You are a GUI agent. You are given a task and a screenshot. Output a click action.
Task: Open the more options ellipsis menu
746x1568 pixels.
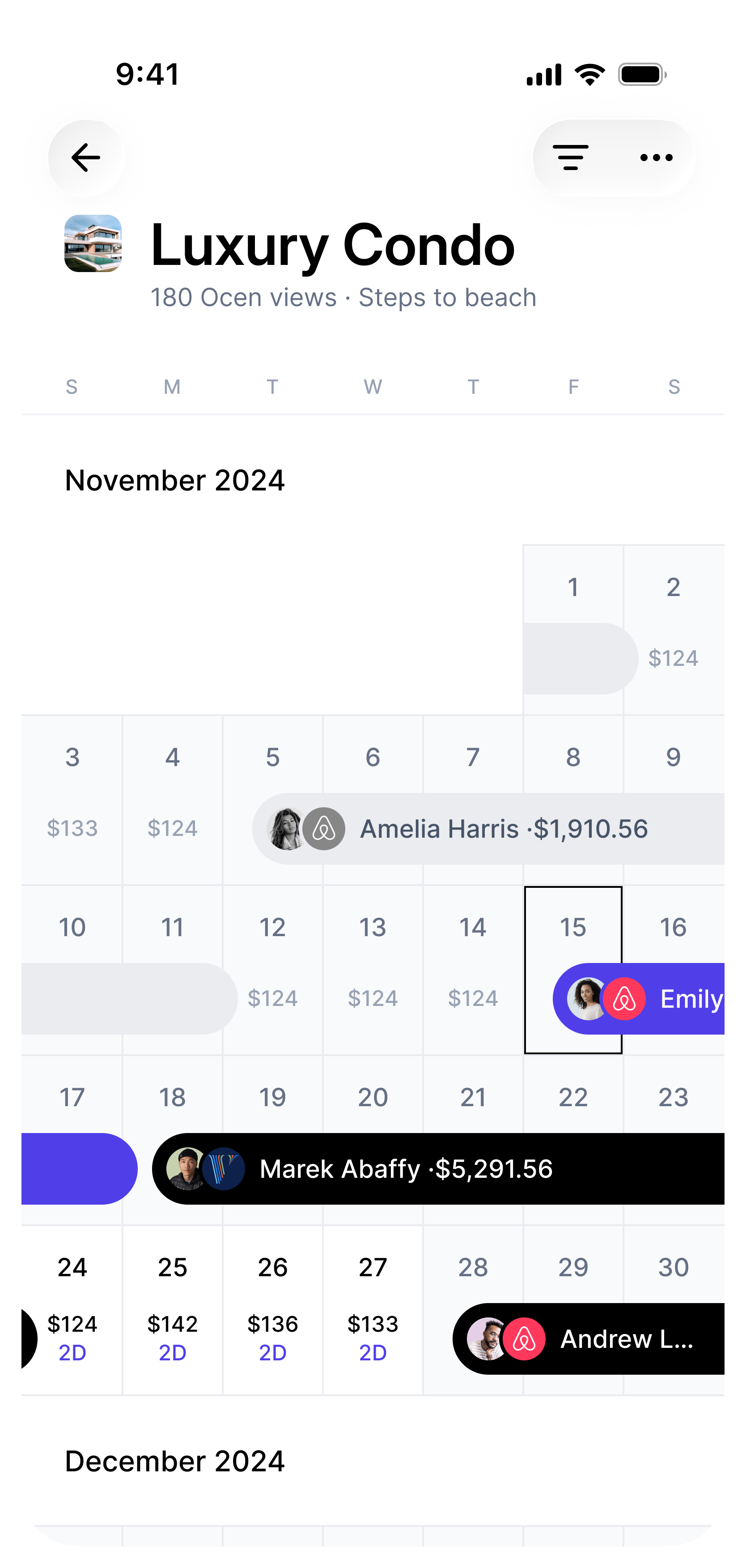point(655,157)
